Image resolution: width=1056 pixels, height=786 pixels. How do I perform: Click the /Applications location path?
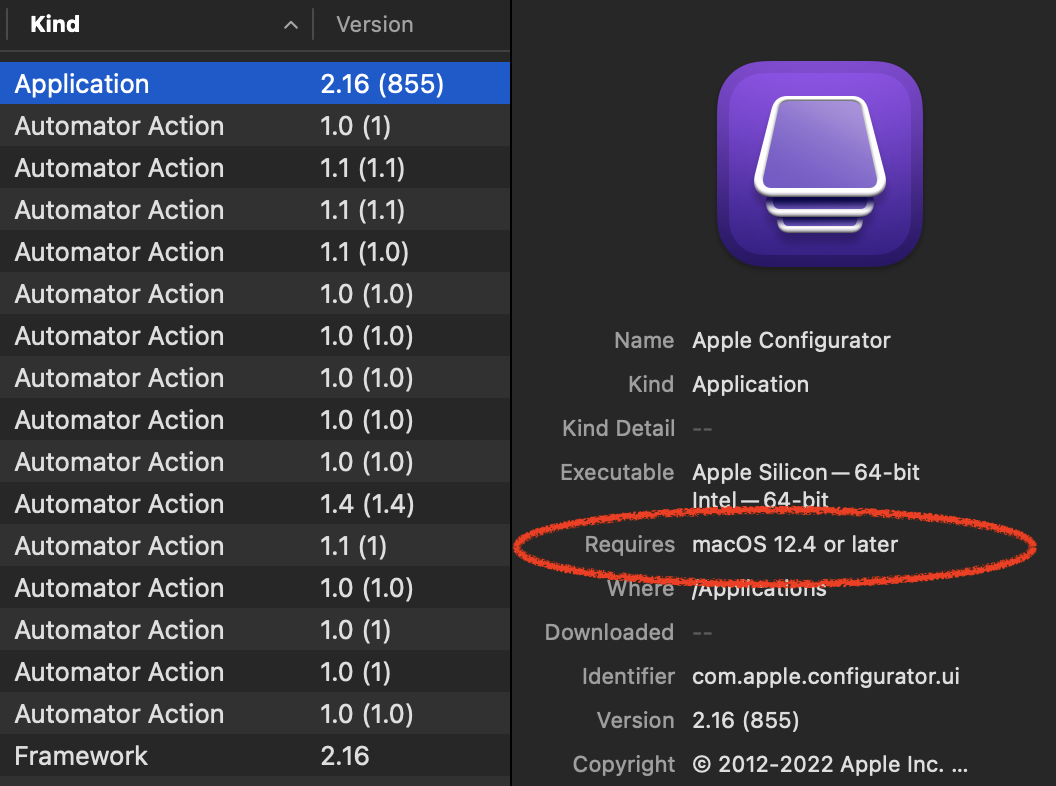point(760,589)
